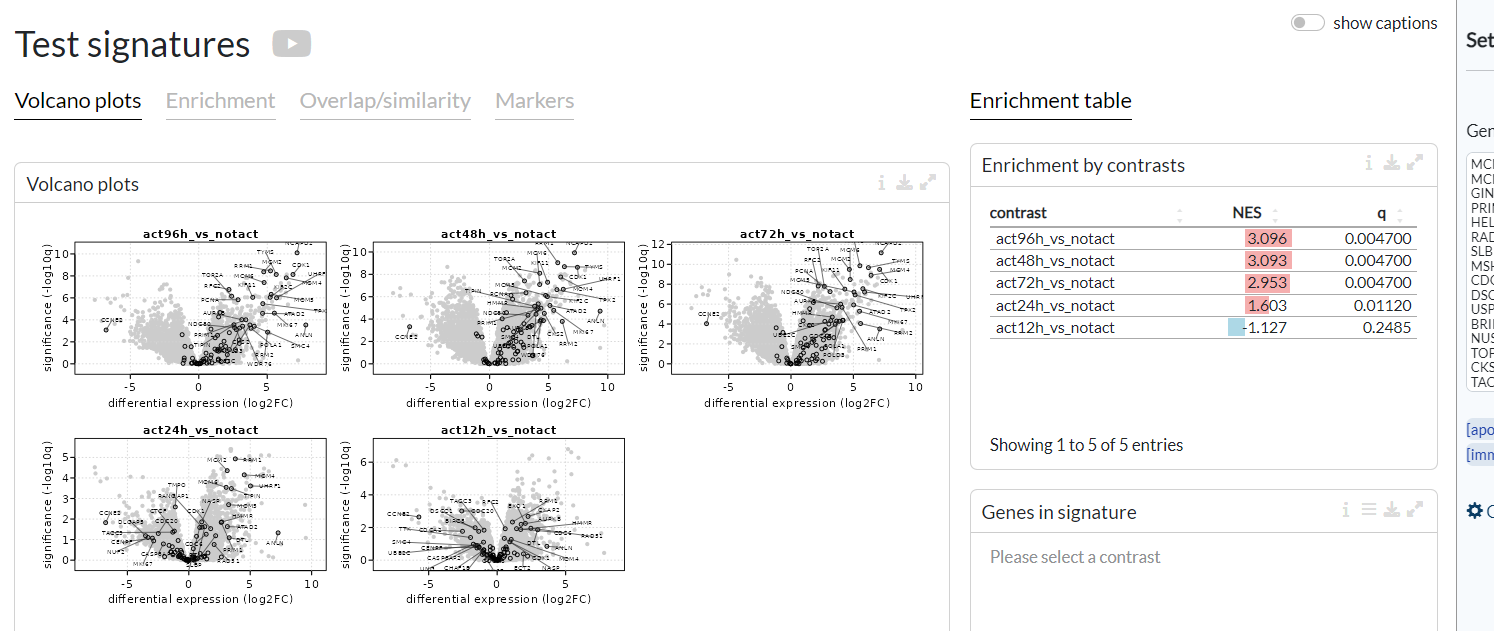Sort the table by the NES column
Image resolution: width=1494 pixels, height=631 pixels.
coord(1247,212)
